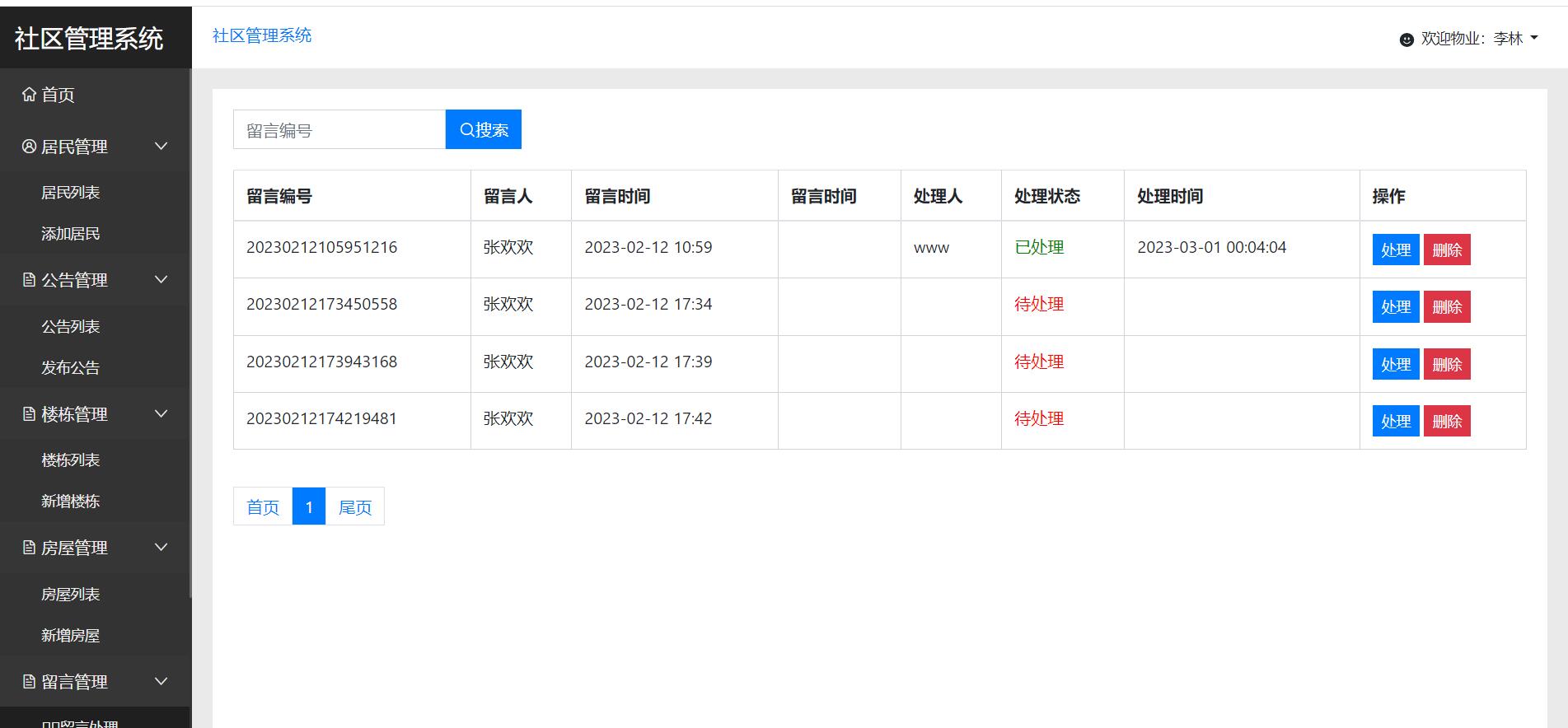Click 删除 for message 20230212105951216
Screen dimensions: 1568x728
pos(1447,250)
